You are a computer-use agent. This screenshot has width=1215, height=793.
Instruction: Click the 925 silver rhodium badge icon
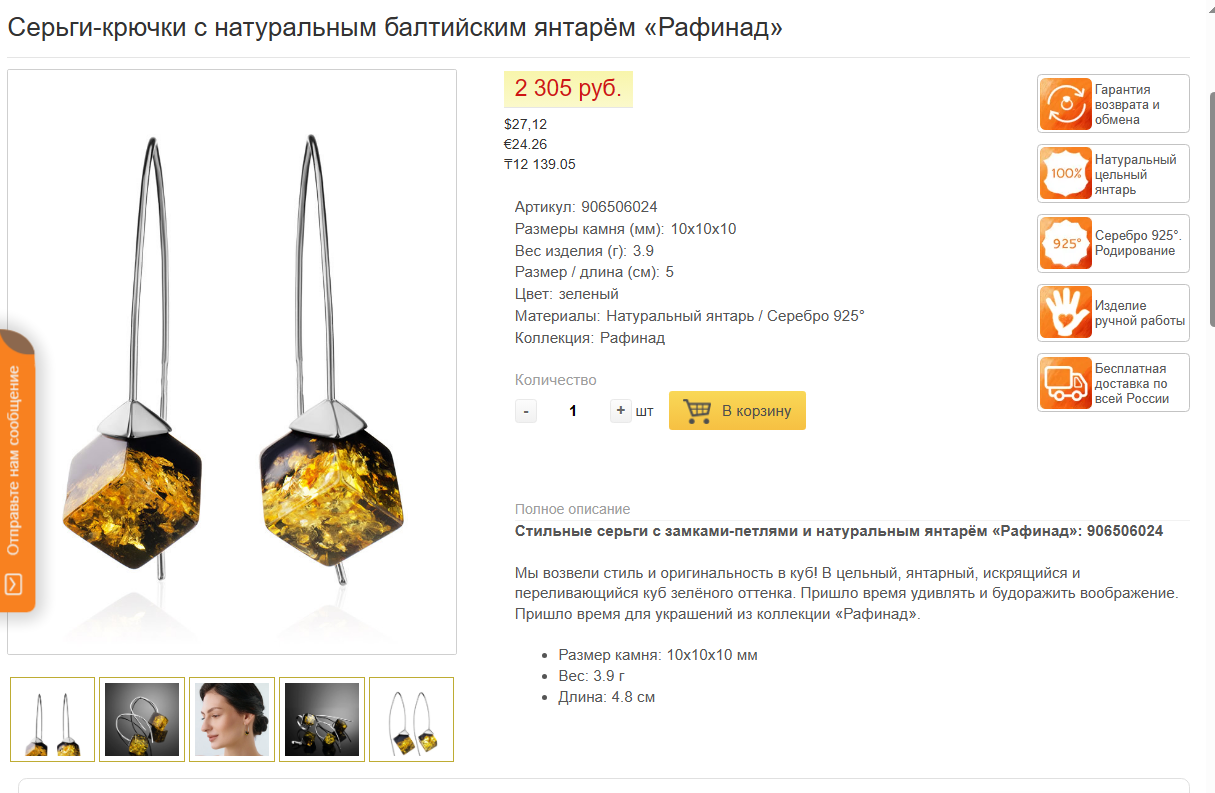click(1066, 243)
